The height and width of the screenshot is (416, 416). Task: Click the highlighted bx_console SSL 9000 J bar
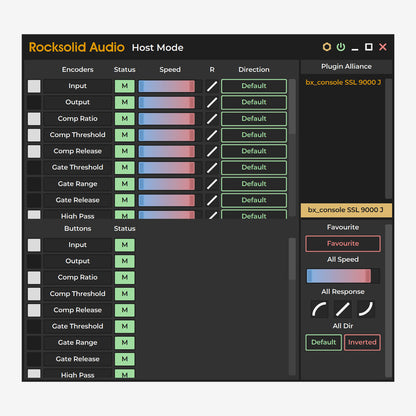coord(346,210)
